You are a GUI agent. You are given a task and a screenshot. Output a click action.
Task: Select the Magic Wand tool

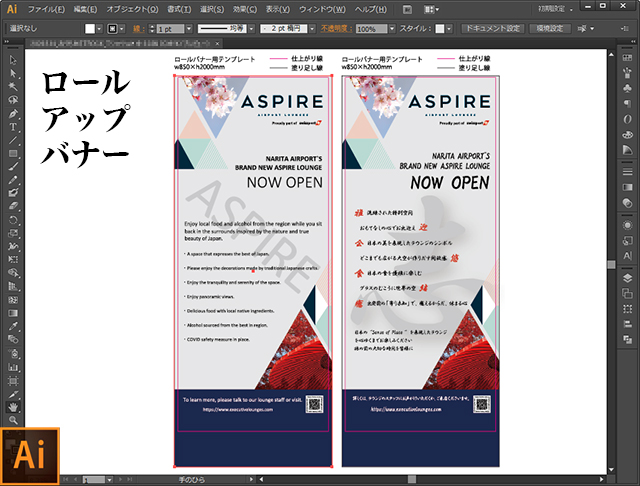click(13, 87)
